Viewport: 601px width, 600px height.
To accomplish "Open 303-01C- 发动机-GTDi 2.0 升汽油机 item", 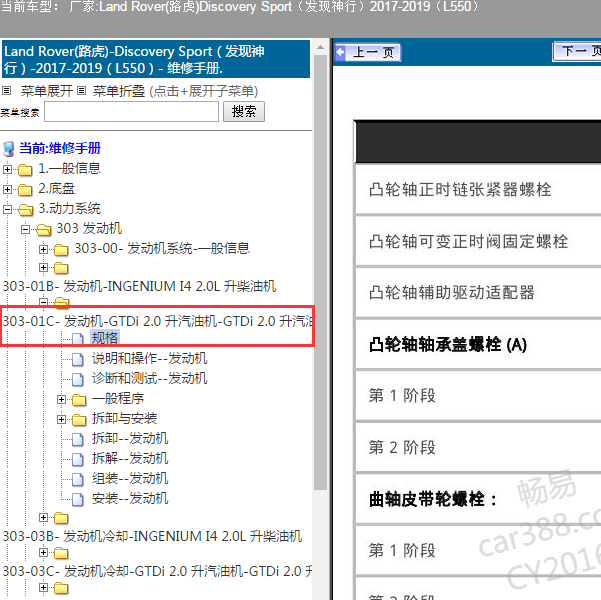I will [x=157, y=321].
